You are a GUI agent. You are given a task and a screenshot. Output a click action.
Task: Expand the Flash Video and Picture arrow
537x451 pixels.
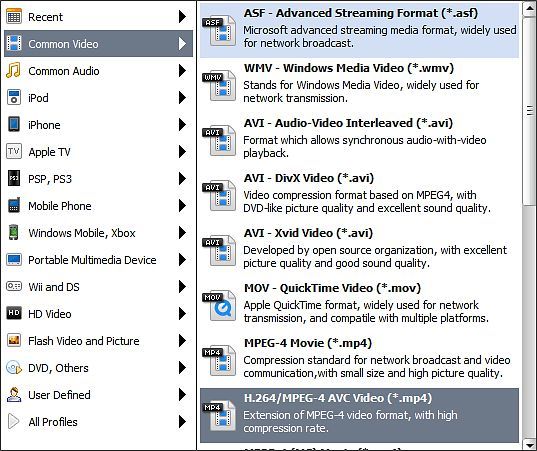(183, 340)
